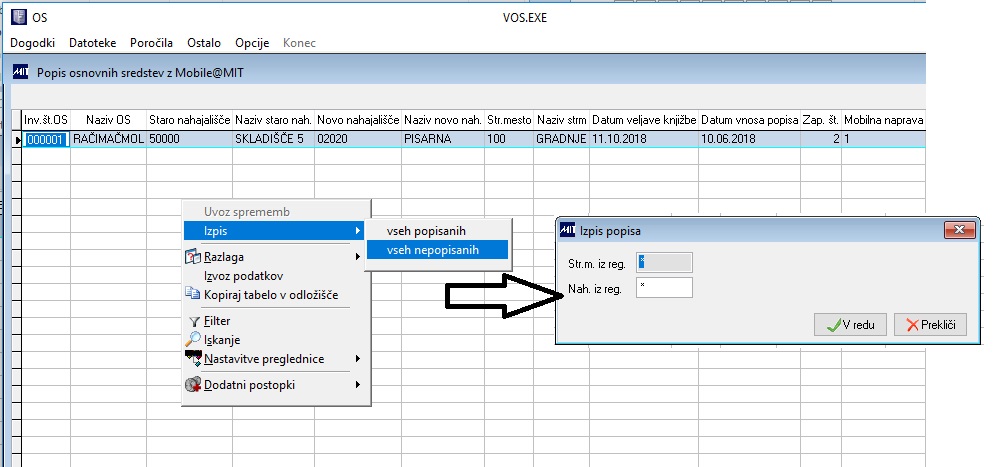Screen dimensions: 993x467
Task: Confirm with the V redu button
Action: click(850, 324)
